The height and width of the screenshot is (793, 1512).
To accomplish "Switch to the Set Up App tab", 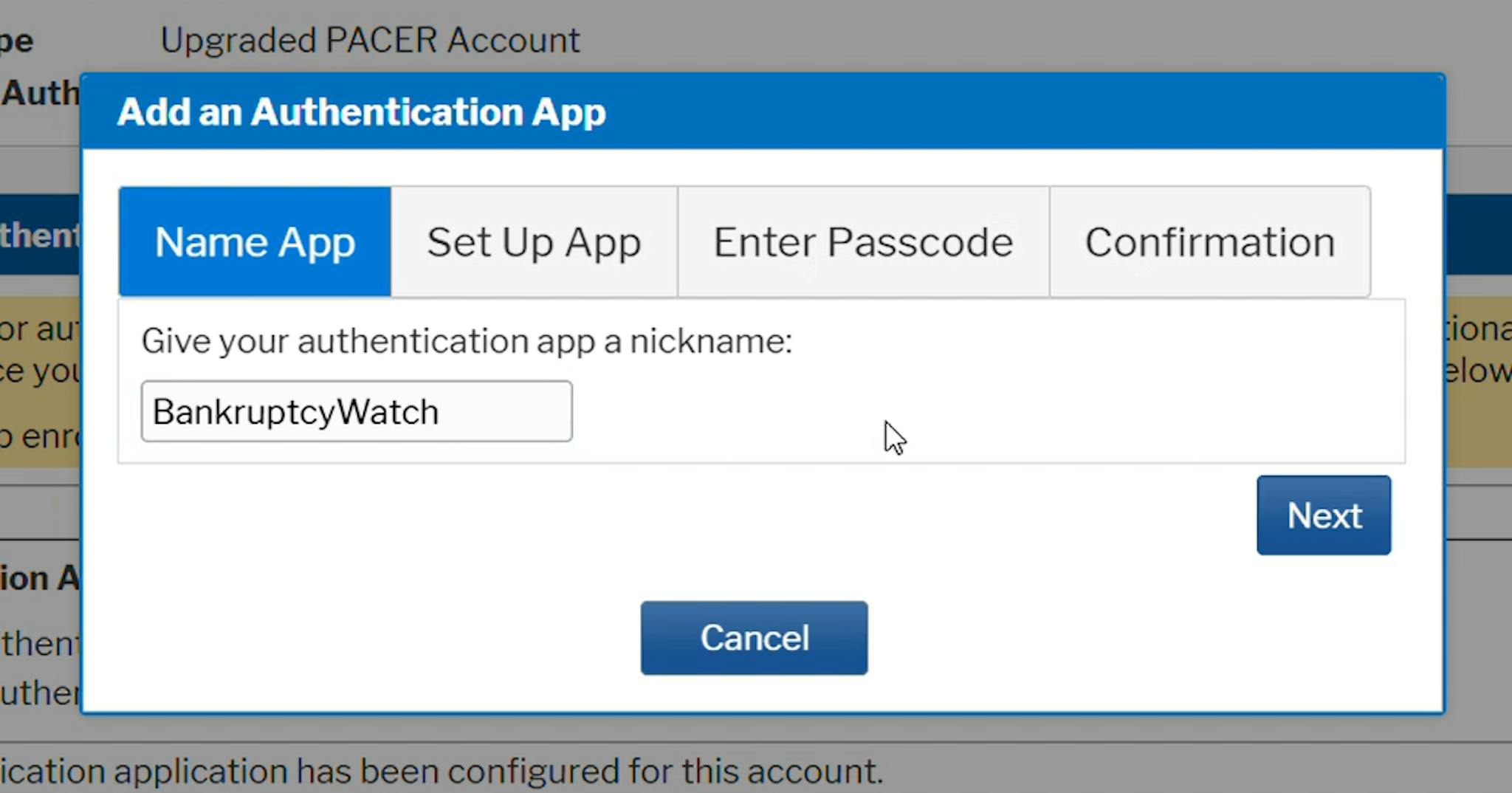I will 533,241.
